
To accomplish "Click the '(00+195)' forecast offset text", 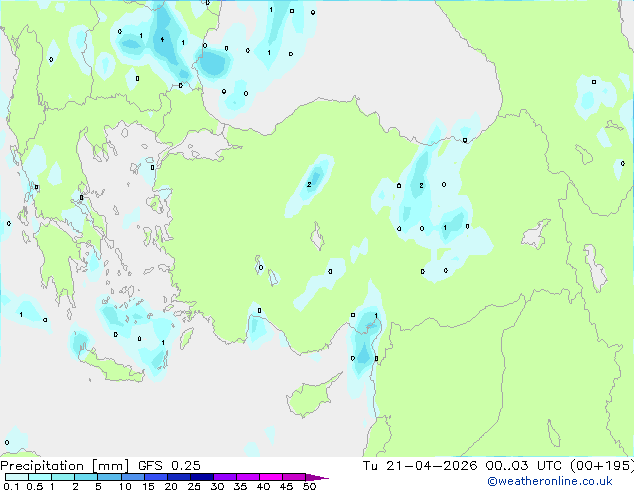I will 602,466.
